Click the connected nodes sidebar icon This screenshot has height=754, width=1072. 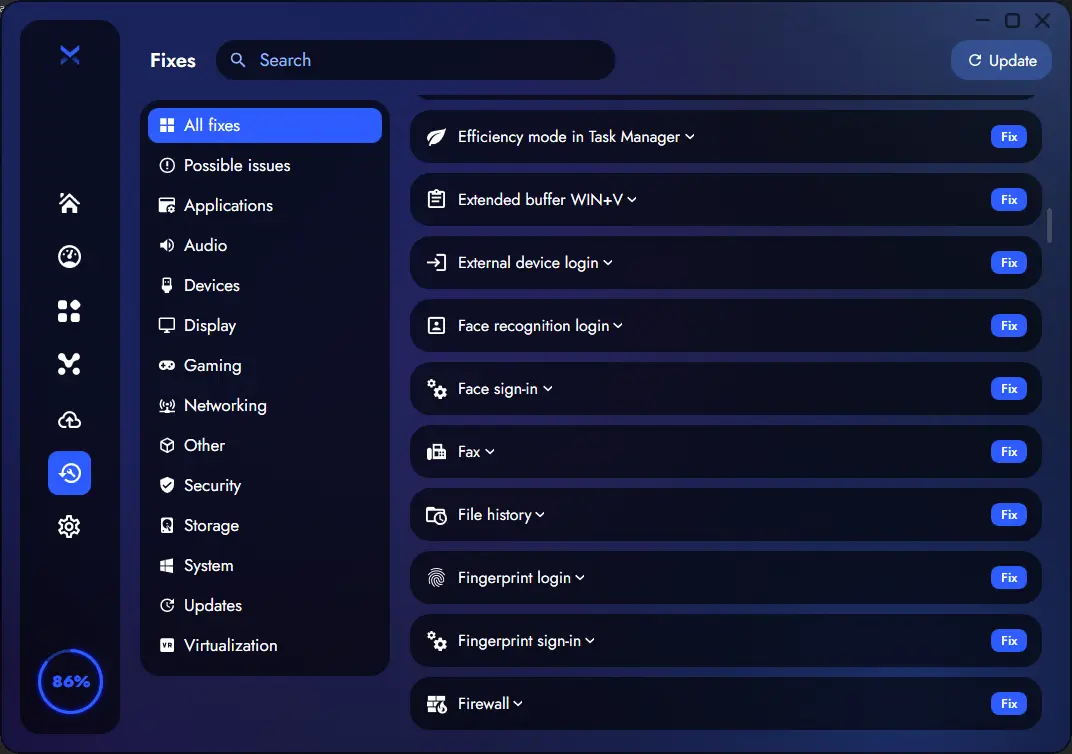point(69,365)
